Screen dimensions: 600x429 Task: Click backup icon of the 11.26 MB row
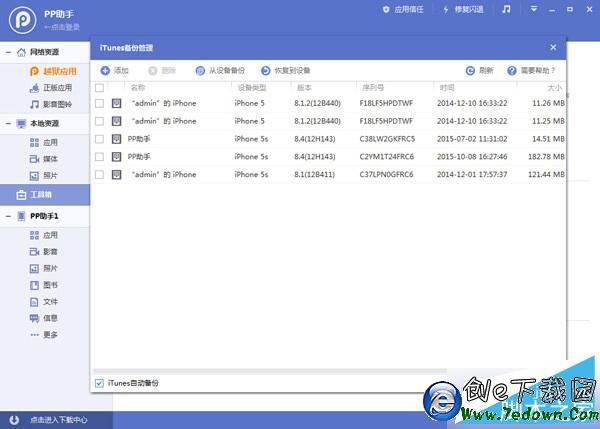coord(116,103)
